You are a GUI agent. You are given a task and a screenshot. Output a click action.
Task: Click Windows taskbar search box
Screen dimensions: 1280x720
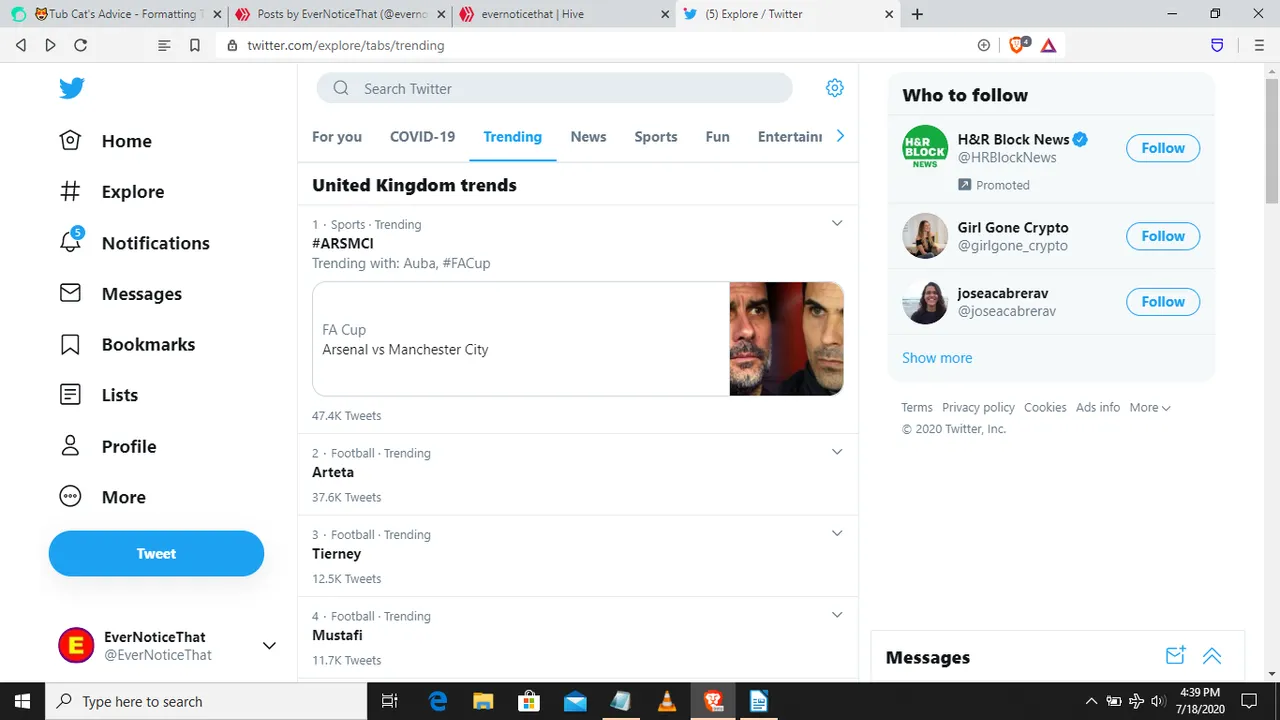208,701
